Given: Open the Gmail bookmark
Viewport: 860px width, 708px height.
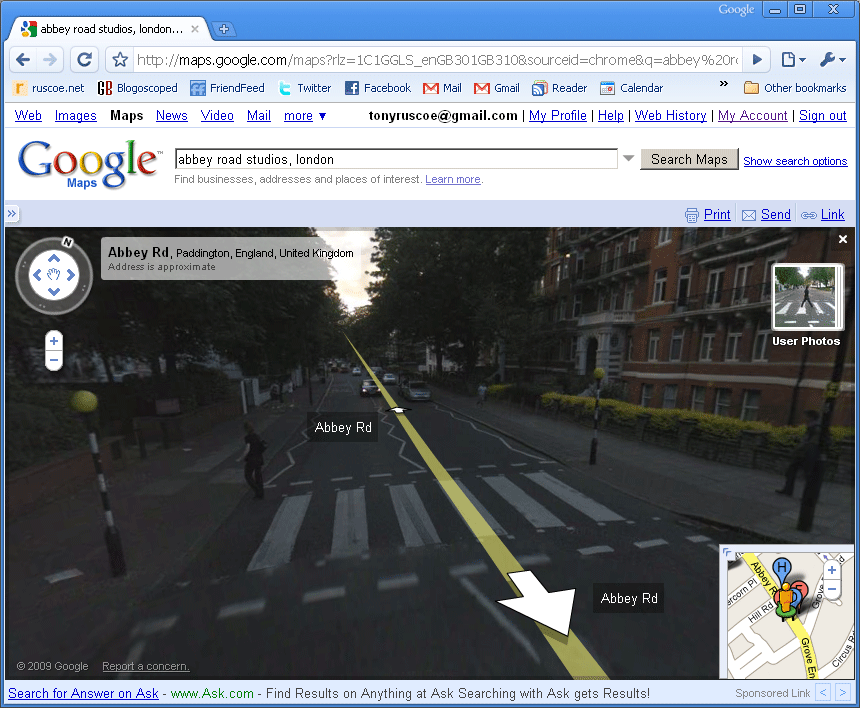Looking at the screenshot, I should 497,88.
